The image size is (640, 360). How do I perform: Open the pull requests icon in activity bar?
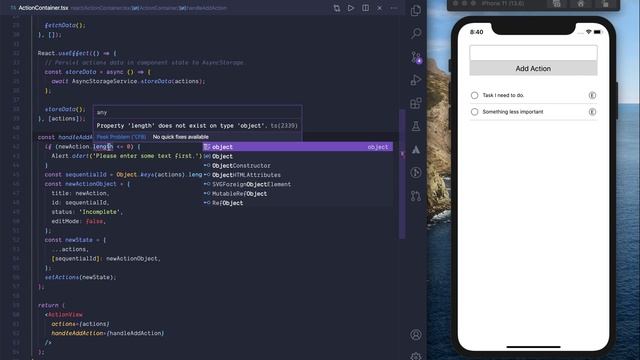point(416,196)
